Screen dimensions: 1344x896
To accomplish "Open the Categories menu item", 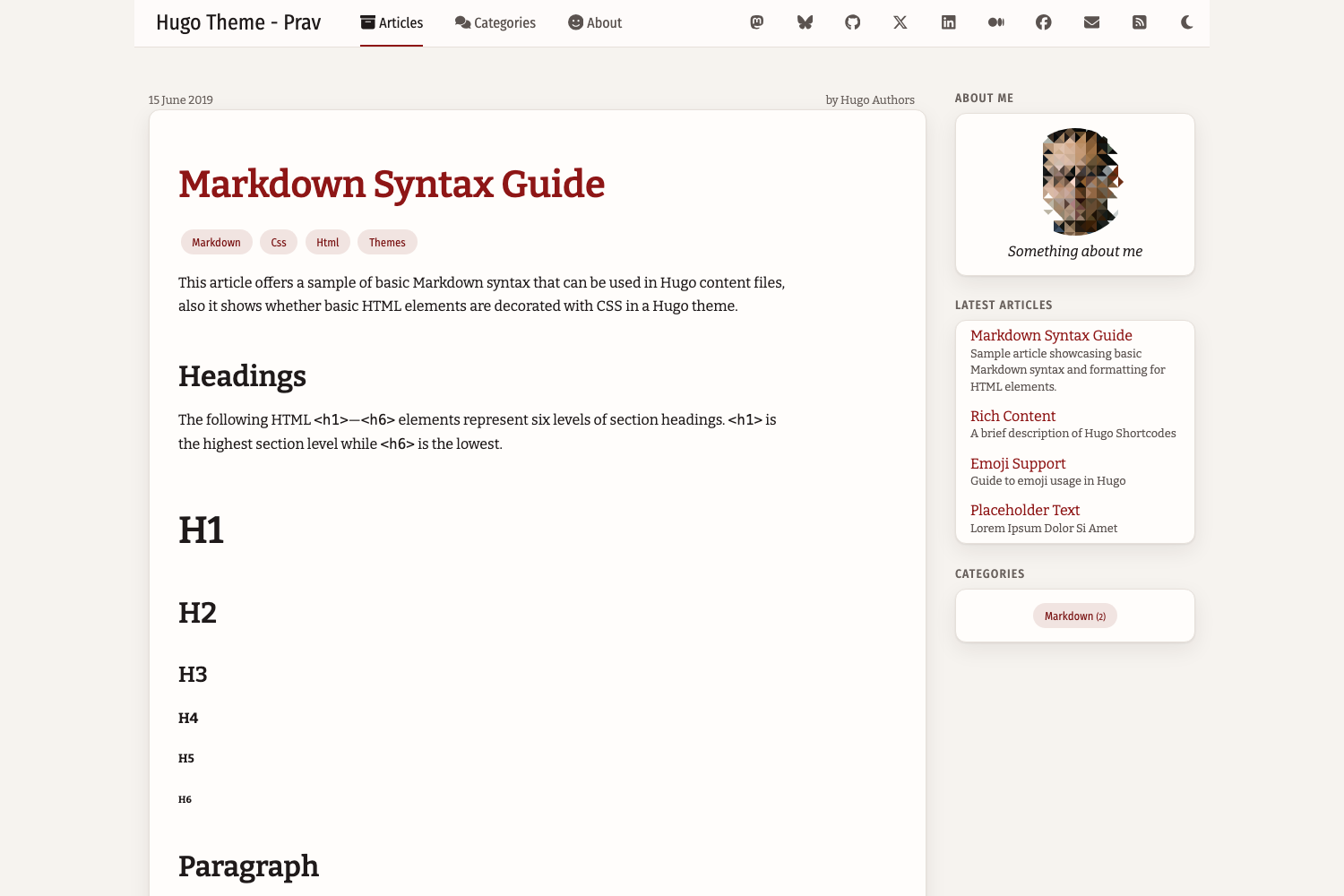I will pyautogui.click(x=495, y=23).
